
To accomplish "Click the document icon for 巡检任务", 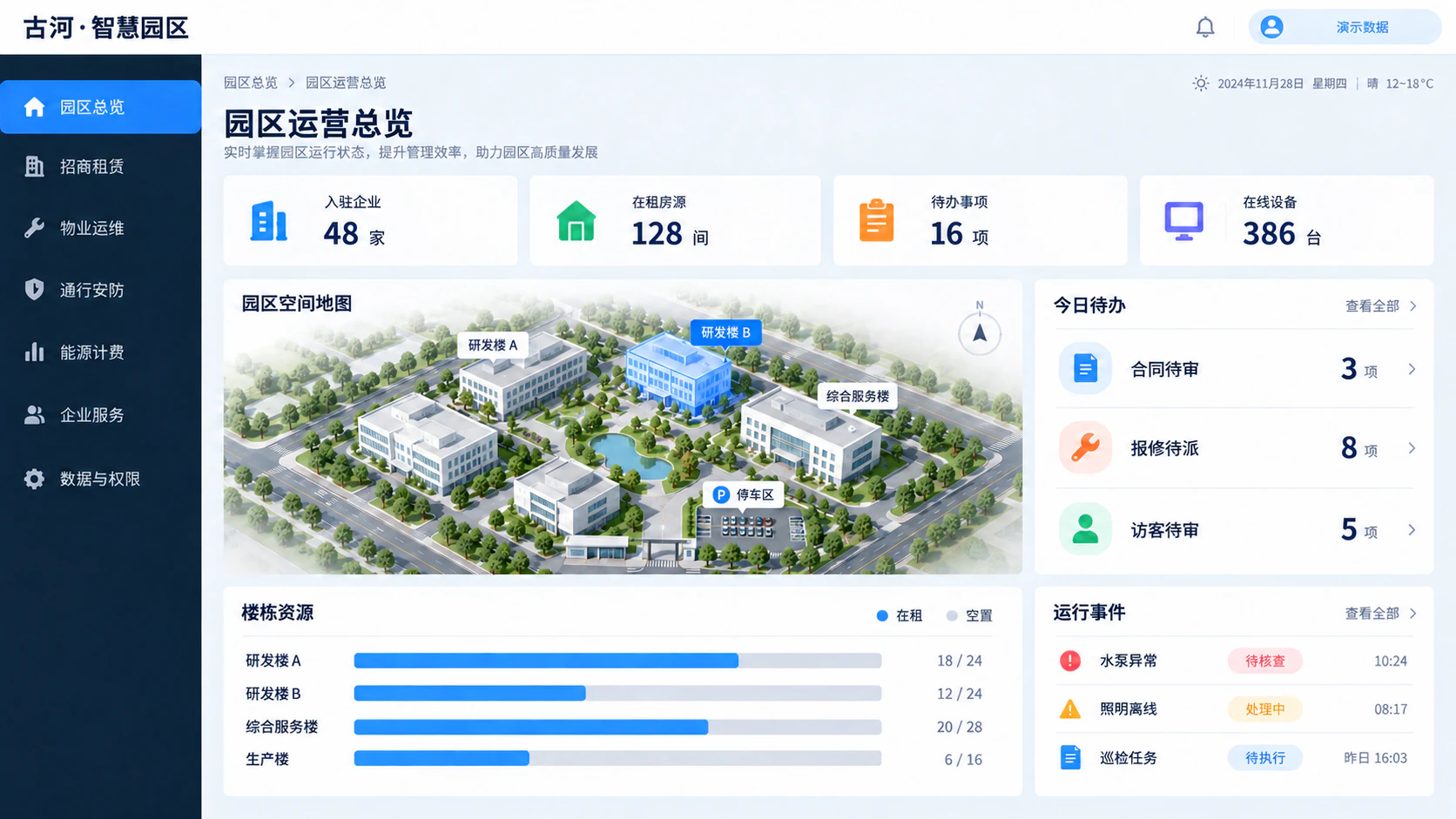I will tap(1070, 757).
